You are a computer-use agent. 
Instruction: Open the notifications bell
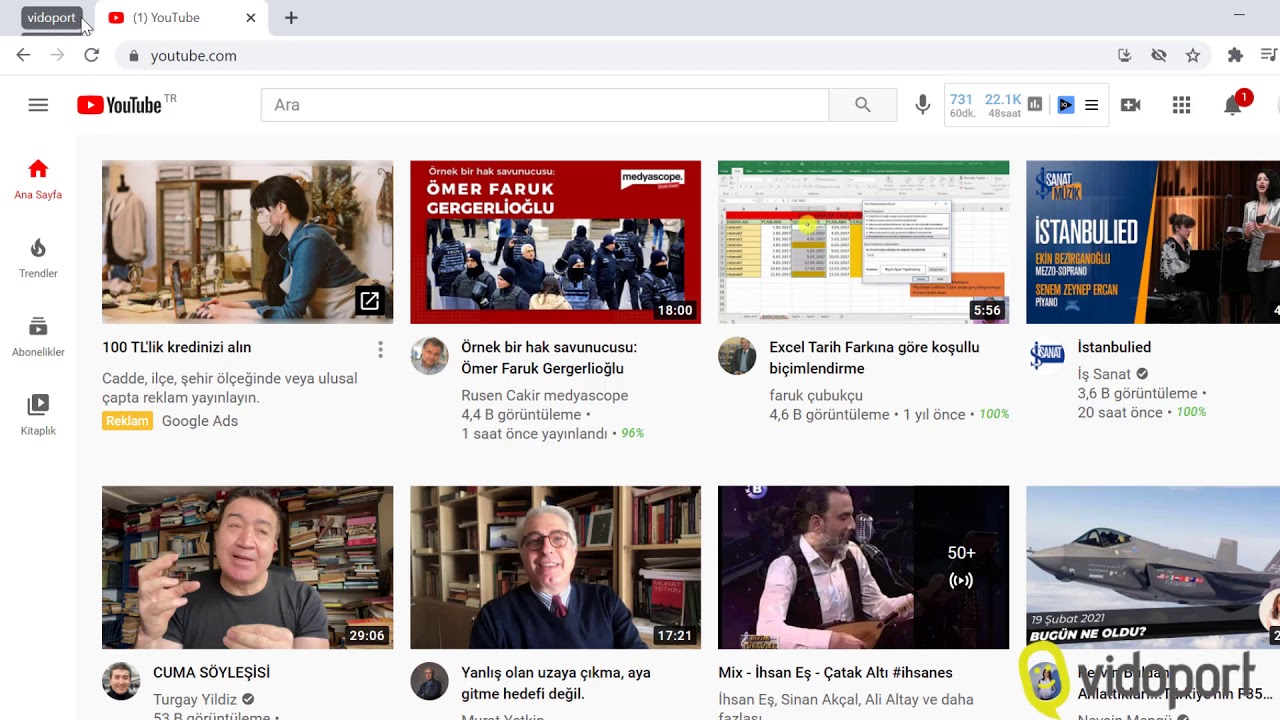[x=1233, y=105]
